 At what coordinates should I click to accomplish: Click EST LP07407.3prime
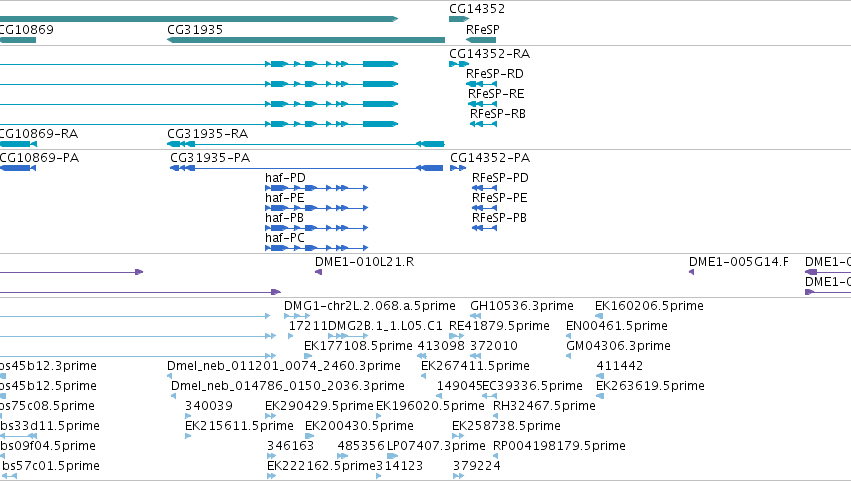[436, 446]
